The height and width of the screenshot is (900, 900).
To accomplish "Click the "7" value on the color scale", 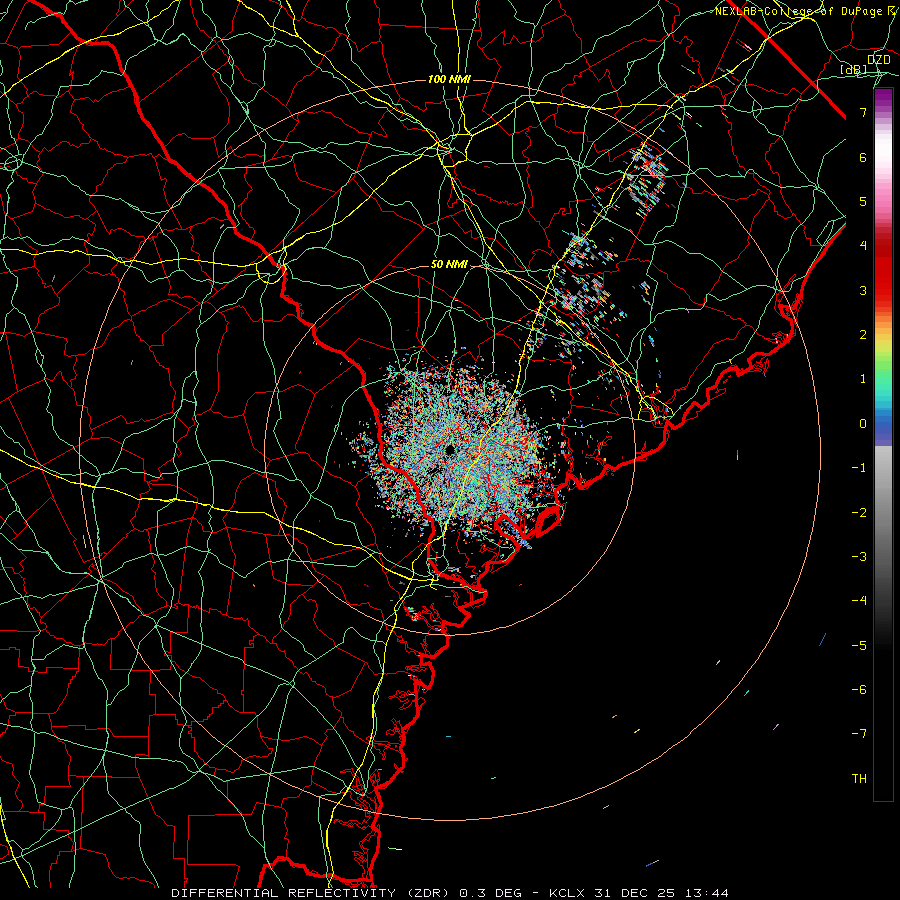I will [863, 112].
